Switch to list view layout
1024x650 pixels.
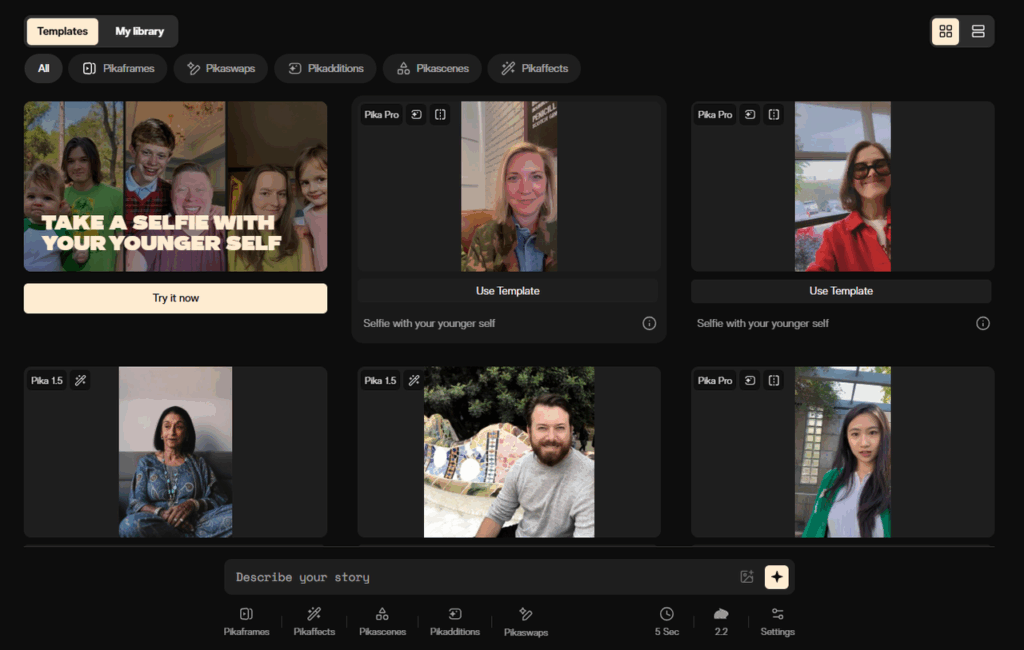(x=978, y=31)
